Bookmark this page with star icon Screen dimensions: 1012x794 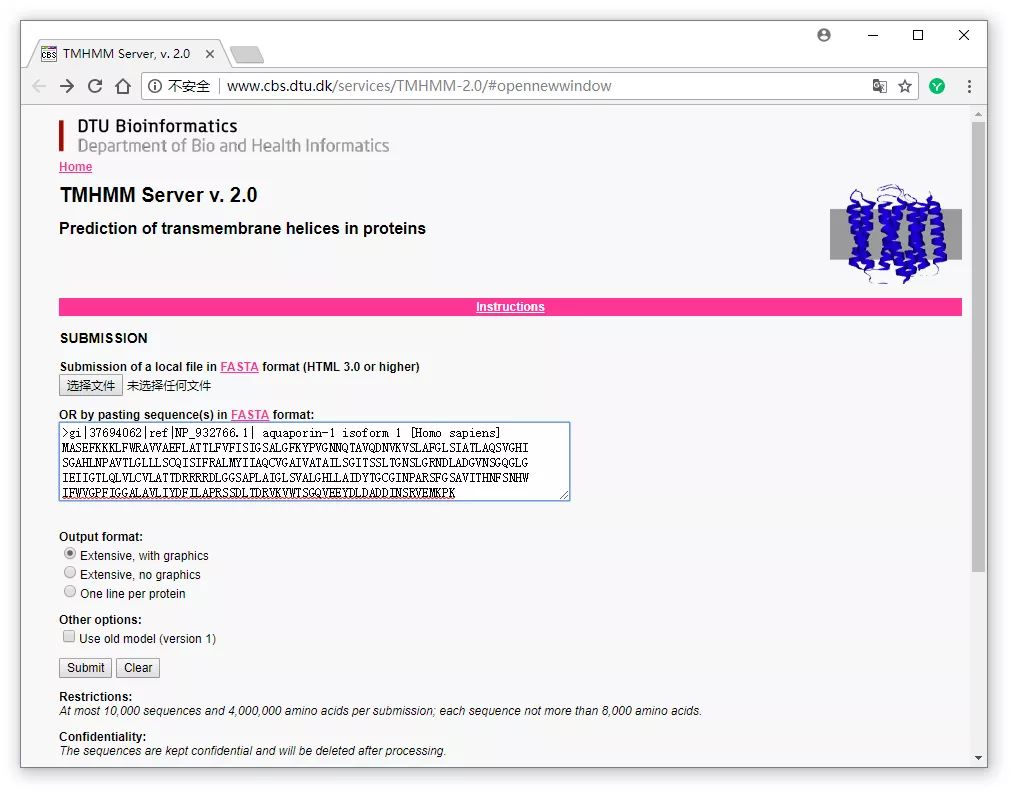click(x=905, y=86)
